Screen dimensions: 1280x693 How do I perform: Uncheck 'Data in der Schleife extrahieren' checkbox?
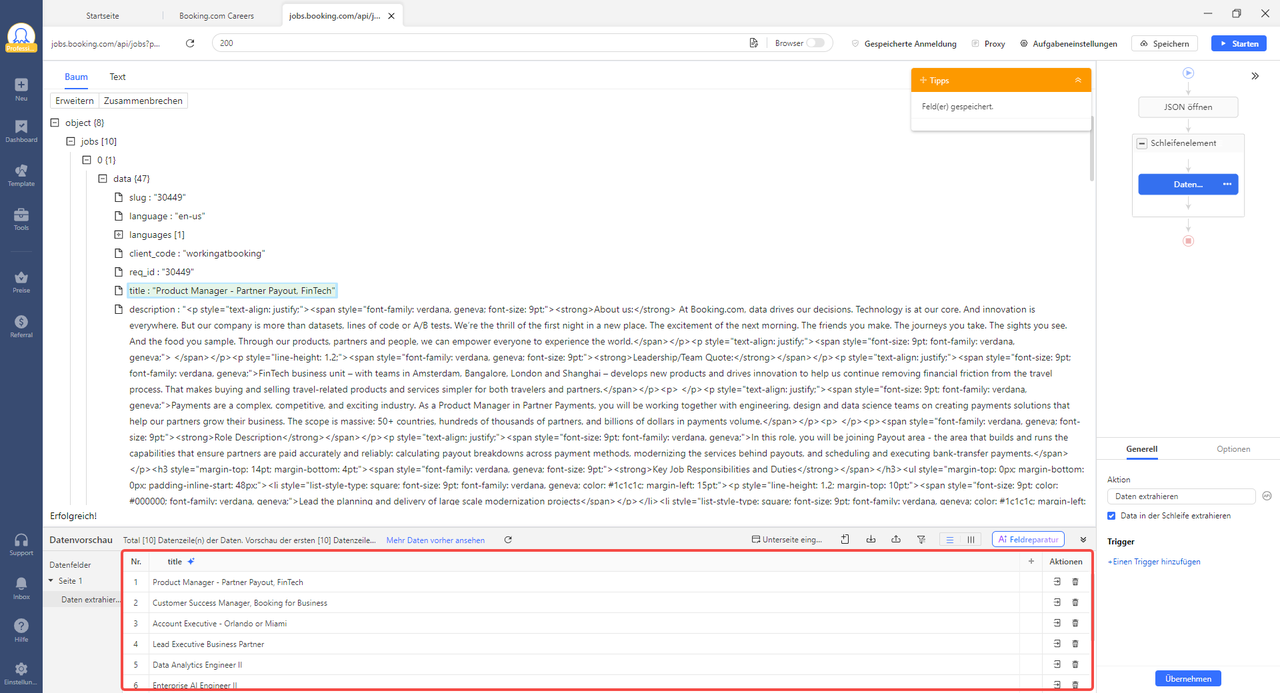(x=1112, y=515)
